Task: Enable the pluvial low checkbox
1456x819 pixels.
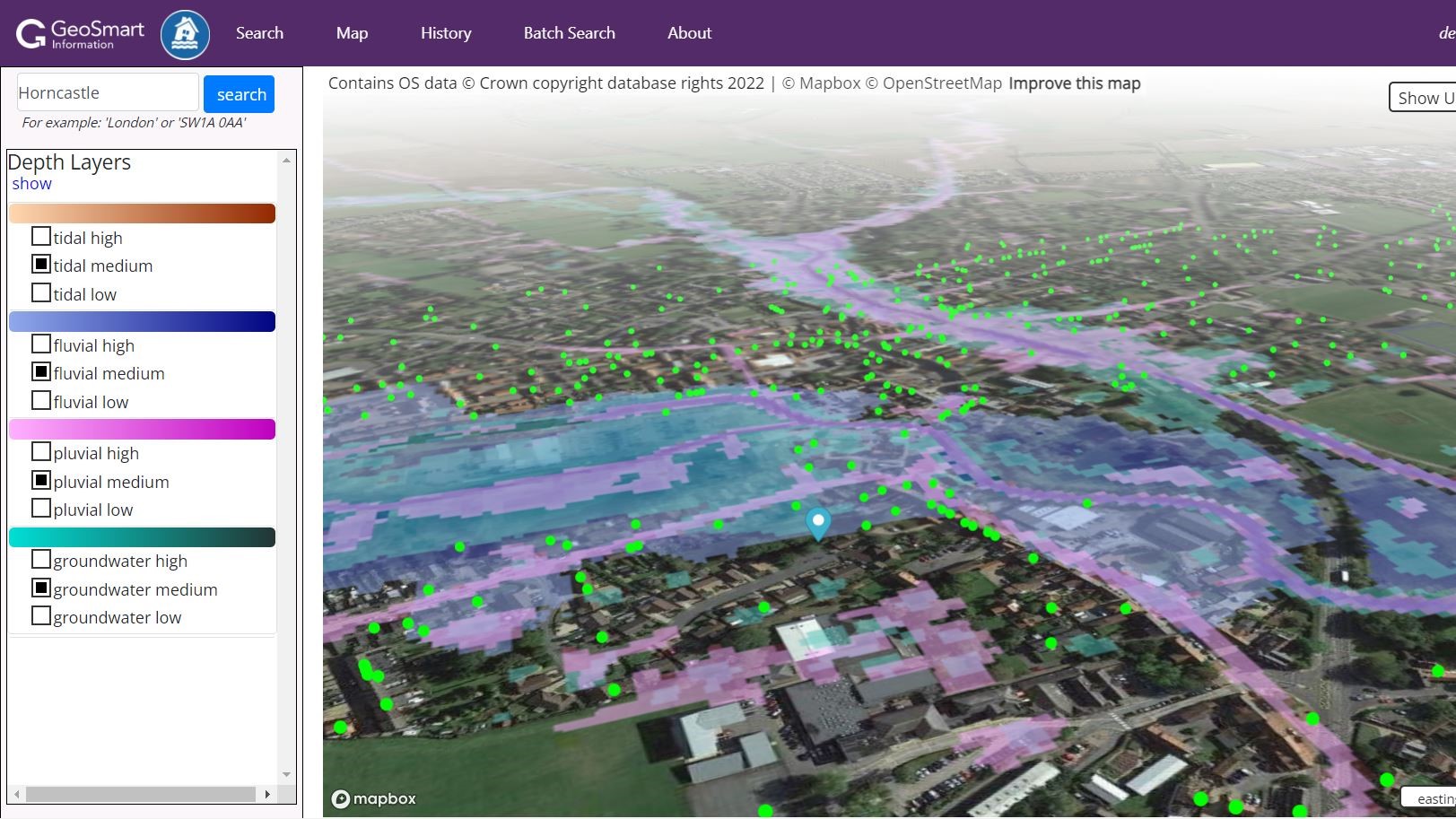Action: click(40, 509)
